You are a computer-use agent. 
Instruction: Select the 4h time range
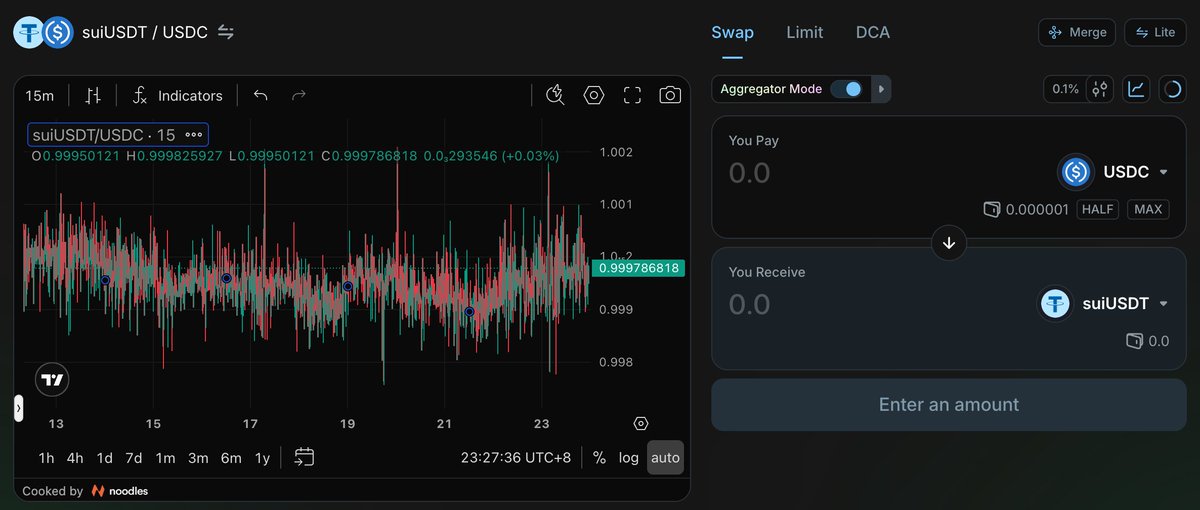coord(75,458)
